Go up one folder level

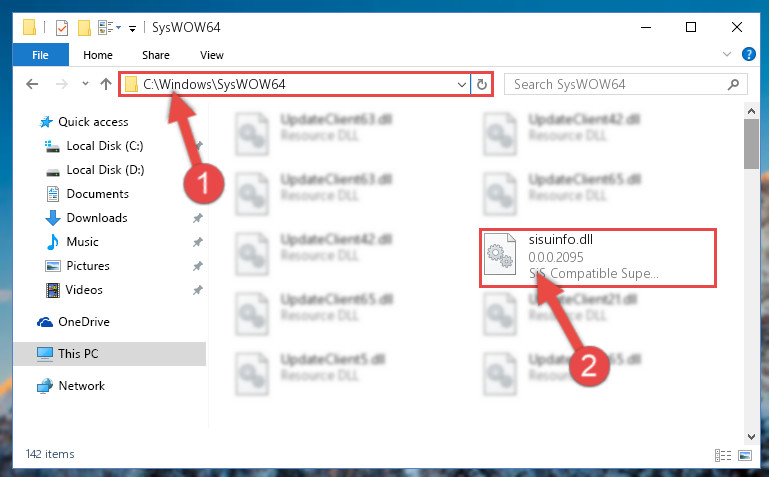(x=105, y=84)
